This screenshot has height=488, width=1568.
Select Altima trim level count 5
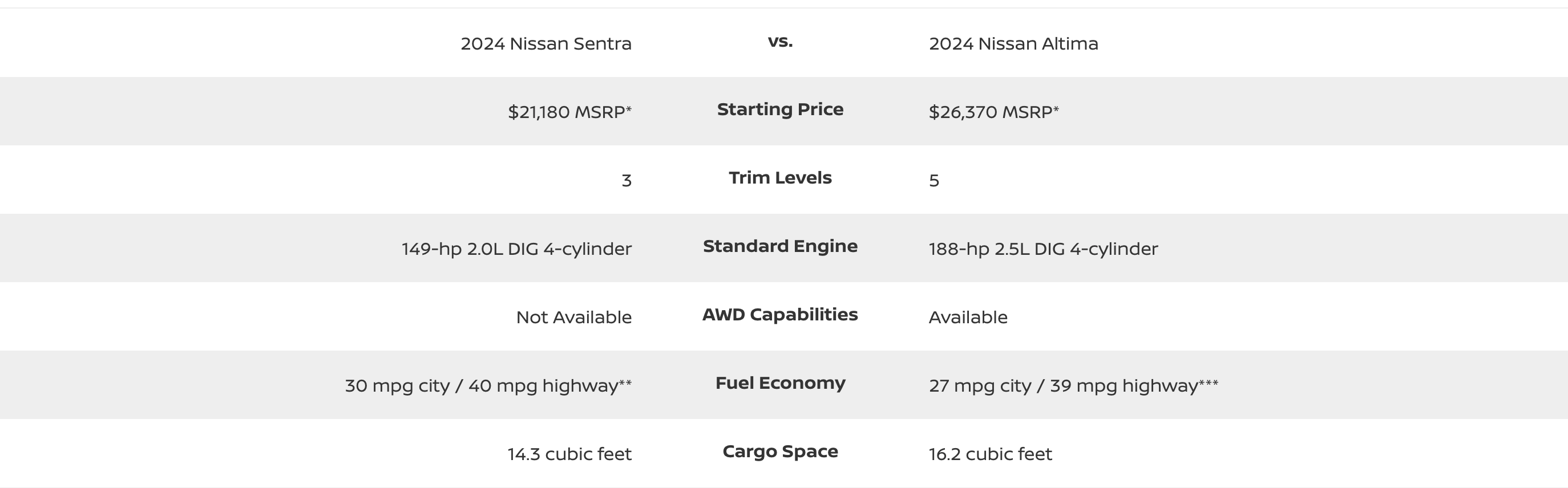point(934,181)
